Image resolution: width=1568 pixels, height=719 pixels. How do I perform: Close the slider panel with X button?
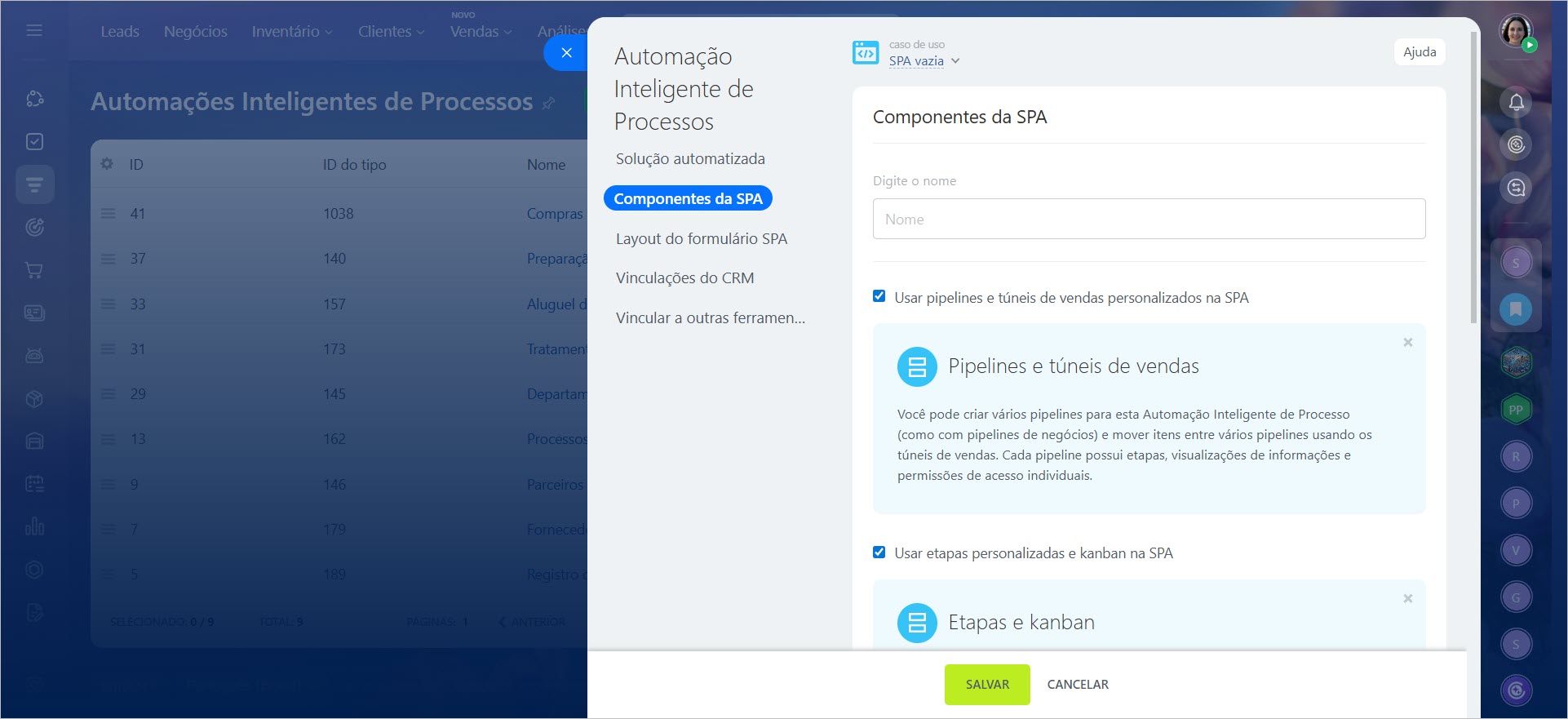[567, 53]
